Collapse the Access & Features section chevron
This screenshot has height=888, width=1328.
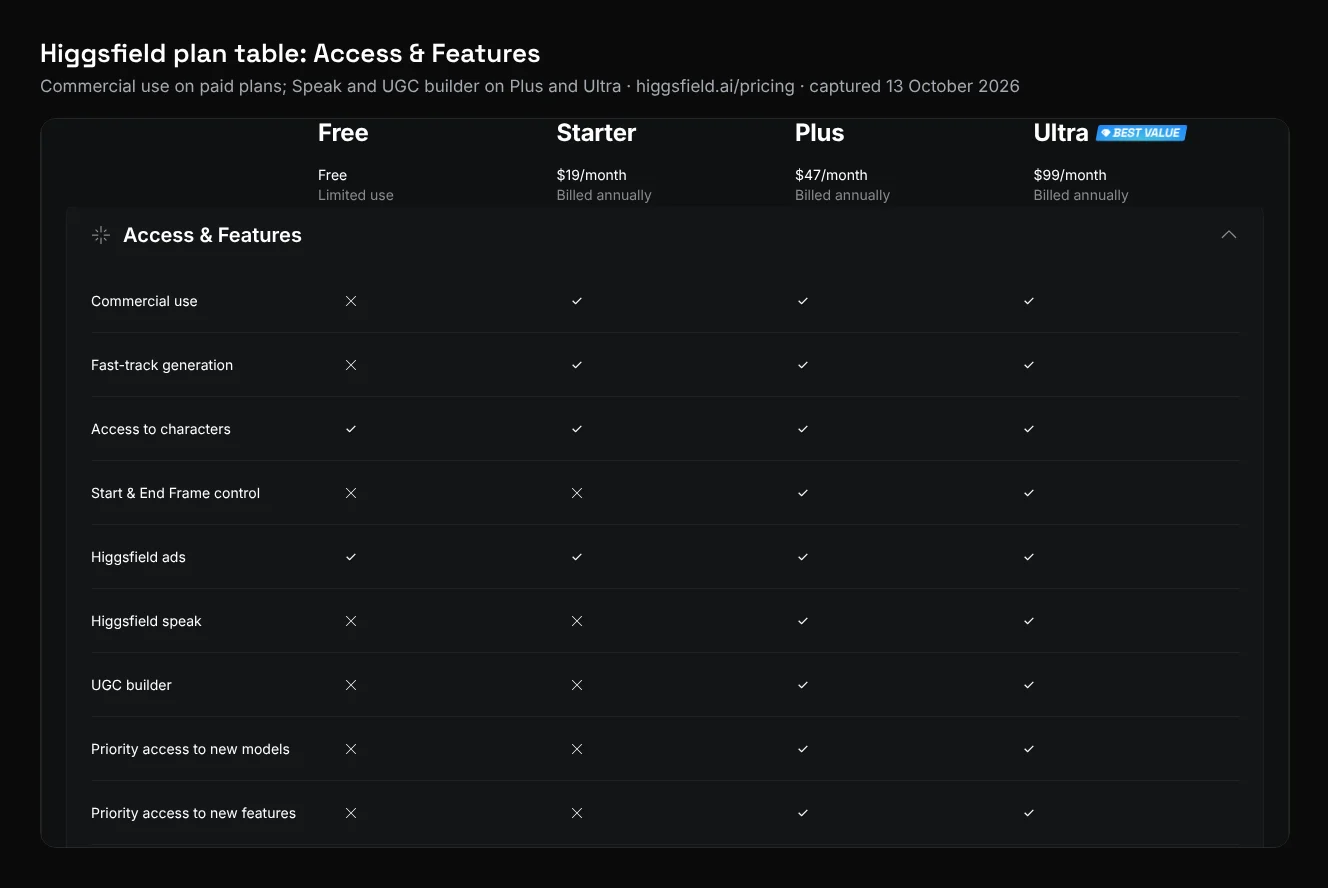pyautogui.click(x=1229, y=235)
